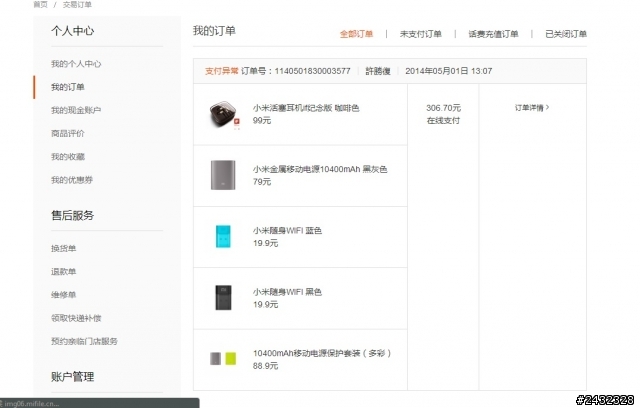Open the 首页 breadcrumb link
Image resolution: width=640 pixels, height=408 pixels.
[40, 4]
